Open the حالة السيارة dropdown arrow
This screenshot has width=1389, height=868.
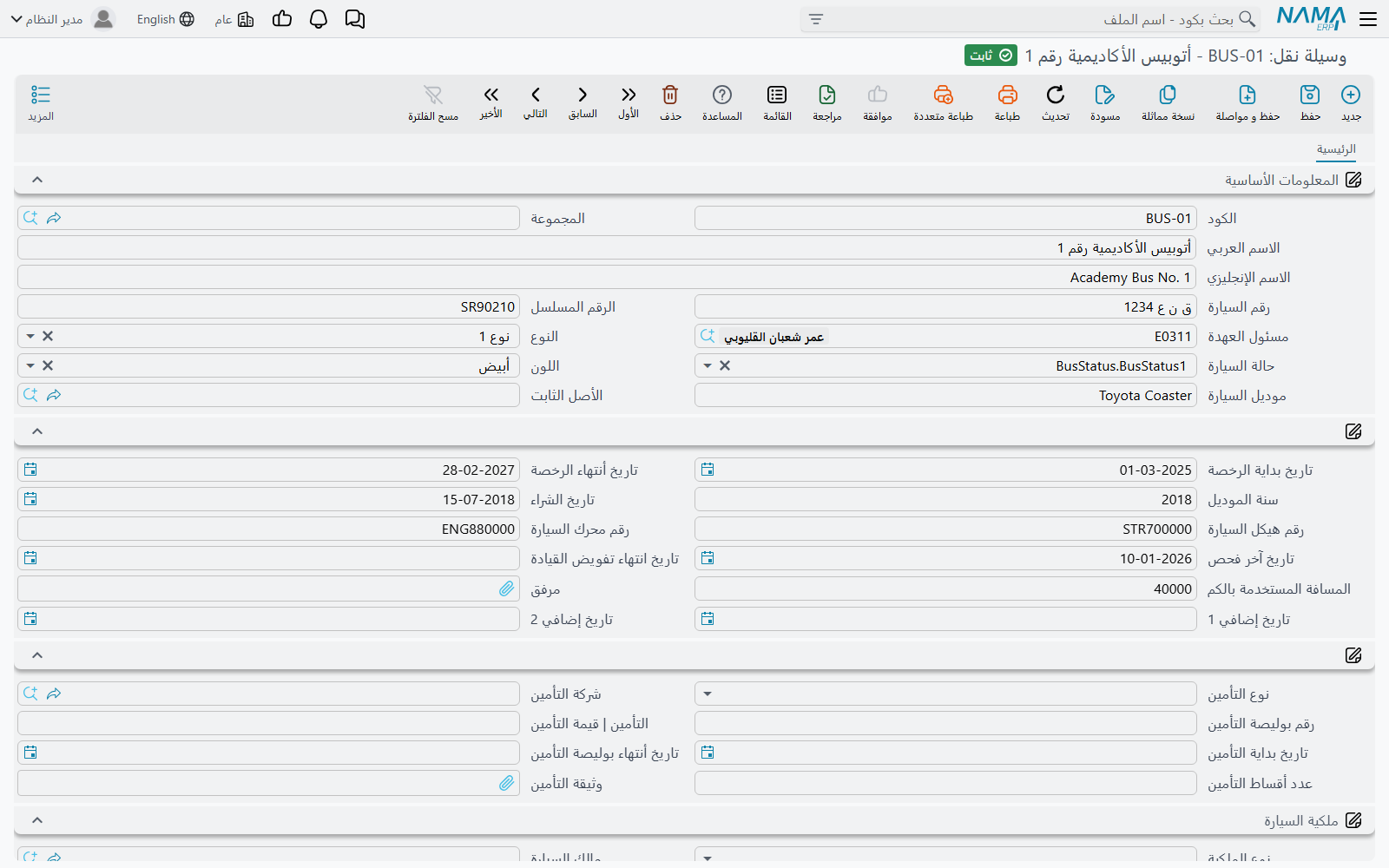click(708, 366)
